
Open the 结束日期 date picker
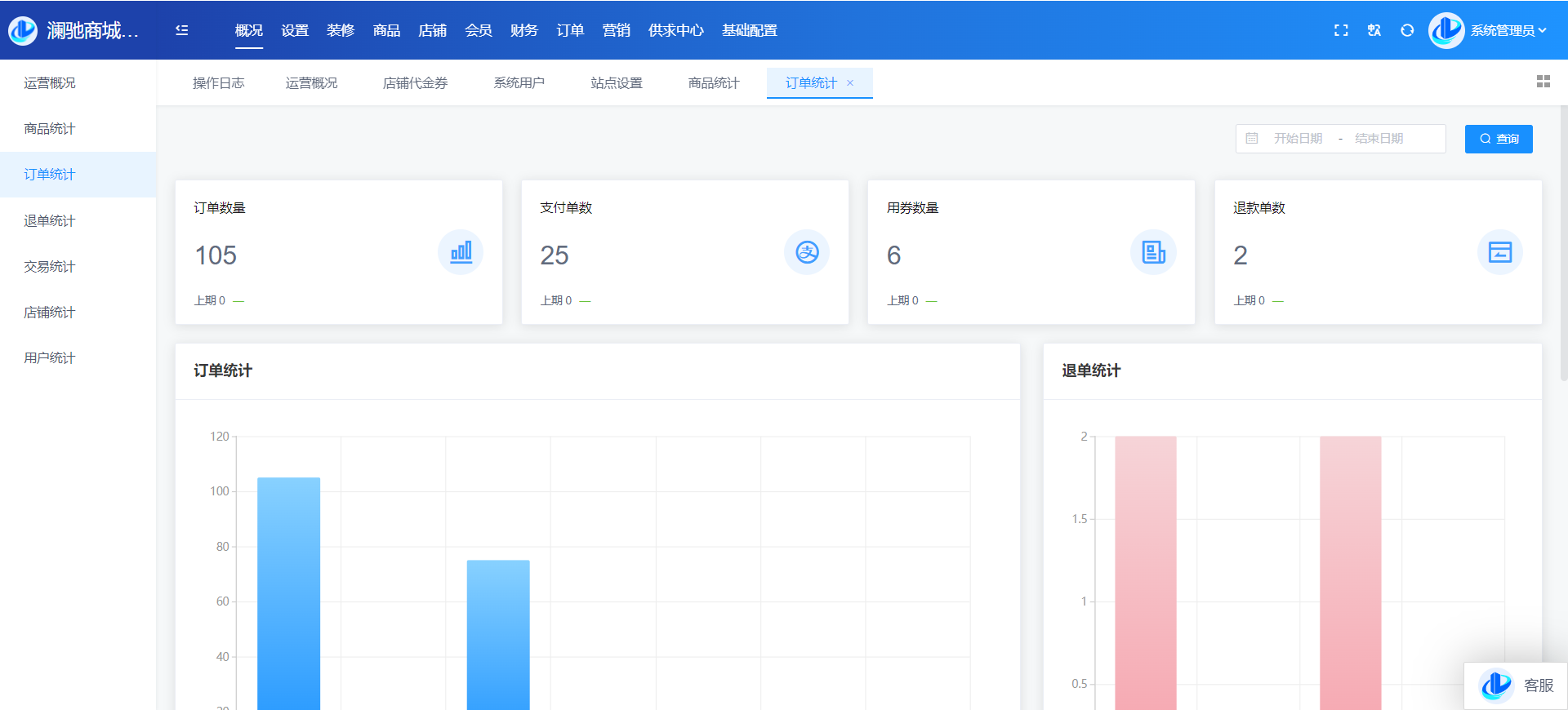pos(1379,139)
